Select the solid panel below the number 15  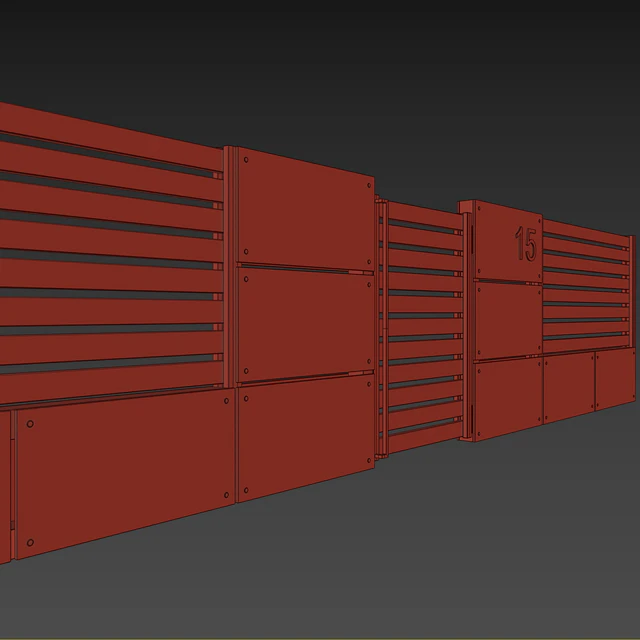pos(509,321)
